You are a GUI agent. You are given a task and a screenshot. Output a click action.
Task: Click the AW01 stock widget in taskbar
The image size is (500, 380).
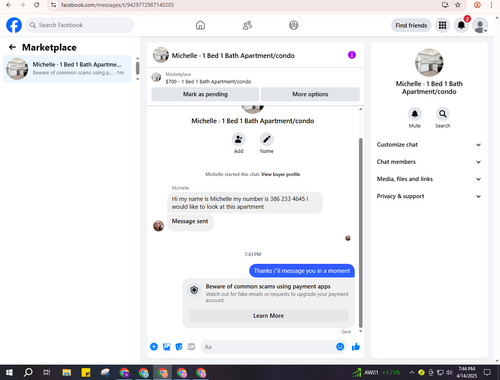tap(377, 372)
